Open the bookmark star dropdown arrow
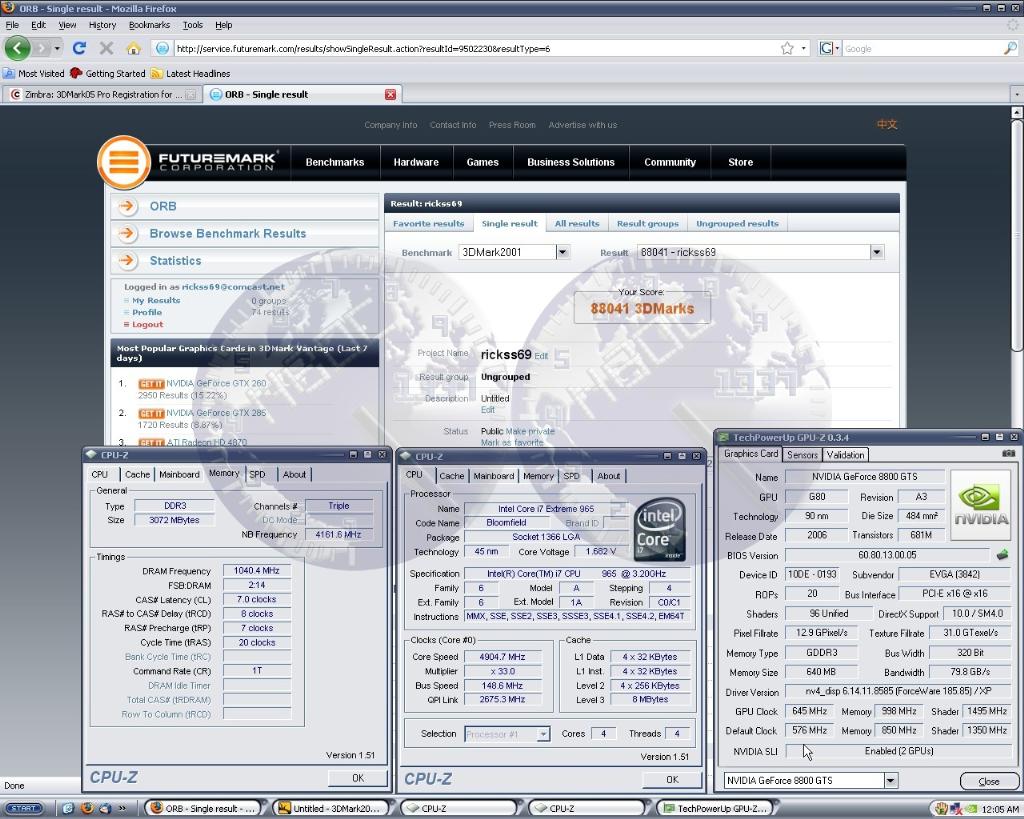The height and width of the screenshot is (819, 1024). tap(803, 48)
